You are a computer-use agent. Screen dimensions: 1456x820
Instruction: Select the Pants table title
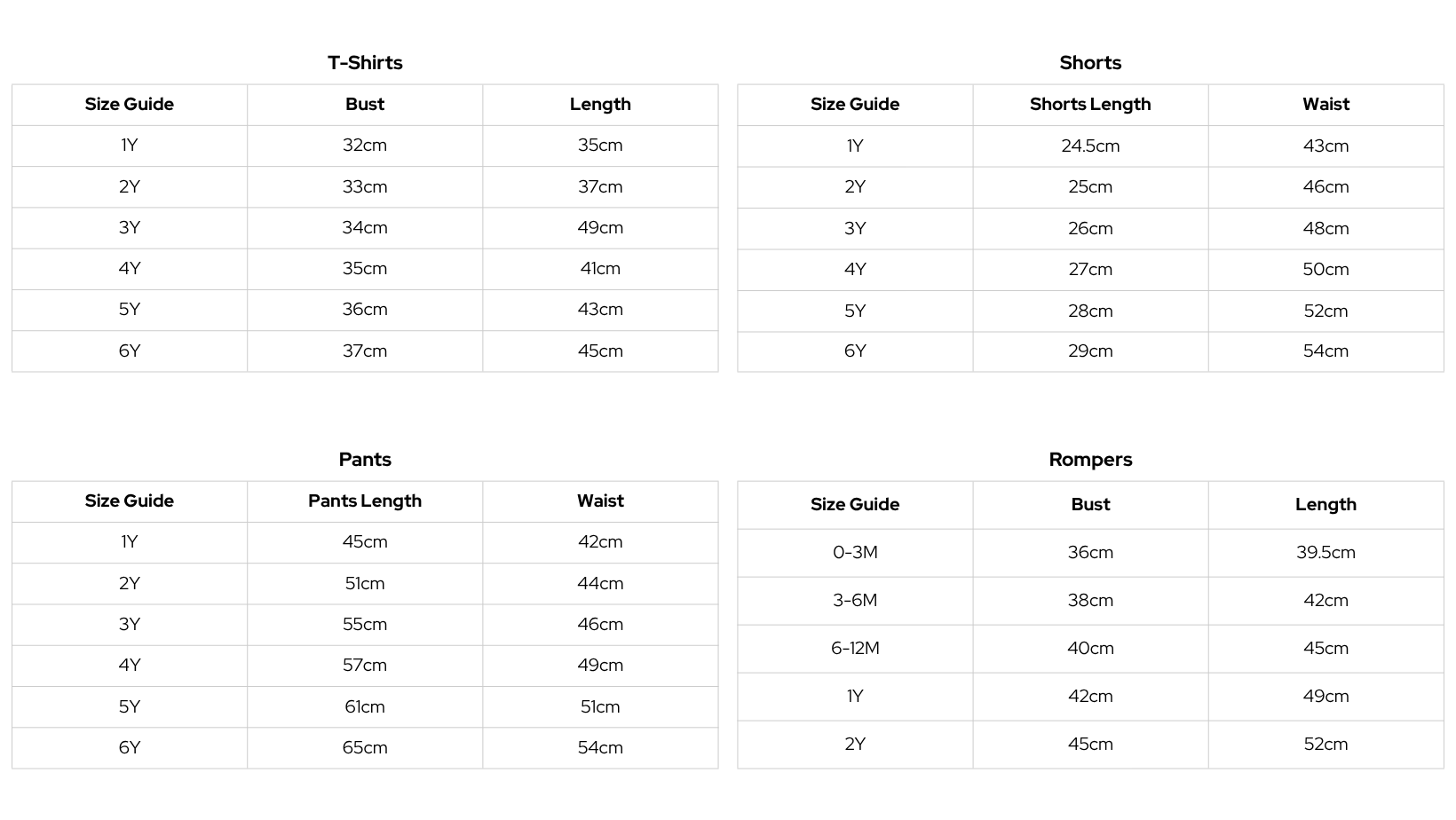point(365,460)
